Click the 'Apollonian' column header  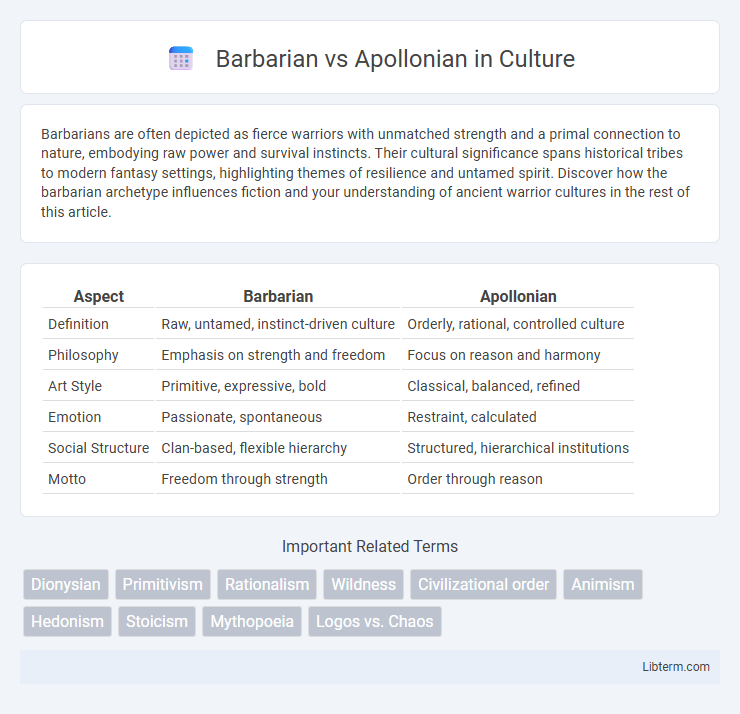[x=518, y=296]
